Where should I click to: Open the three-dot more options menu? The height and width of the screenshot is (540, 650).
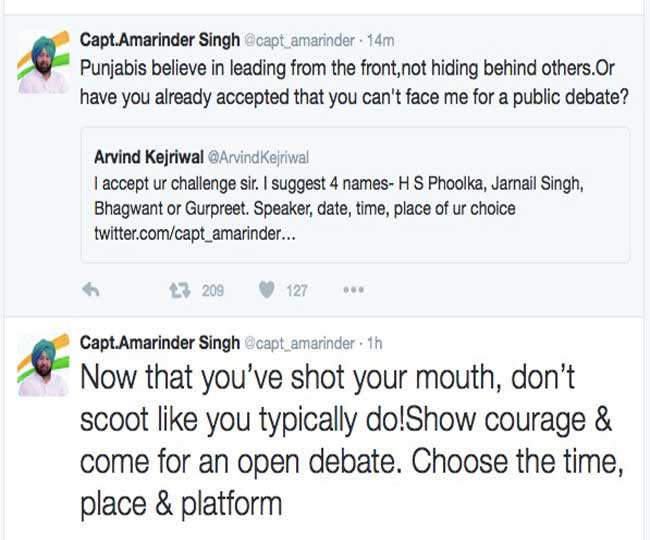tap(353, 290)
